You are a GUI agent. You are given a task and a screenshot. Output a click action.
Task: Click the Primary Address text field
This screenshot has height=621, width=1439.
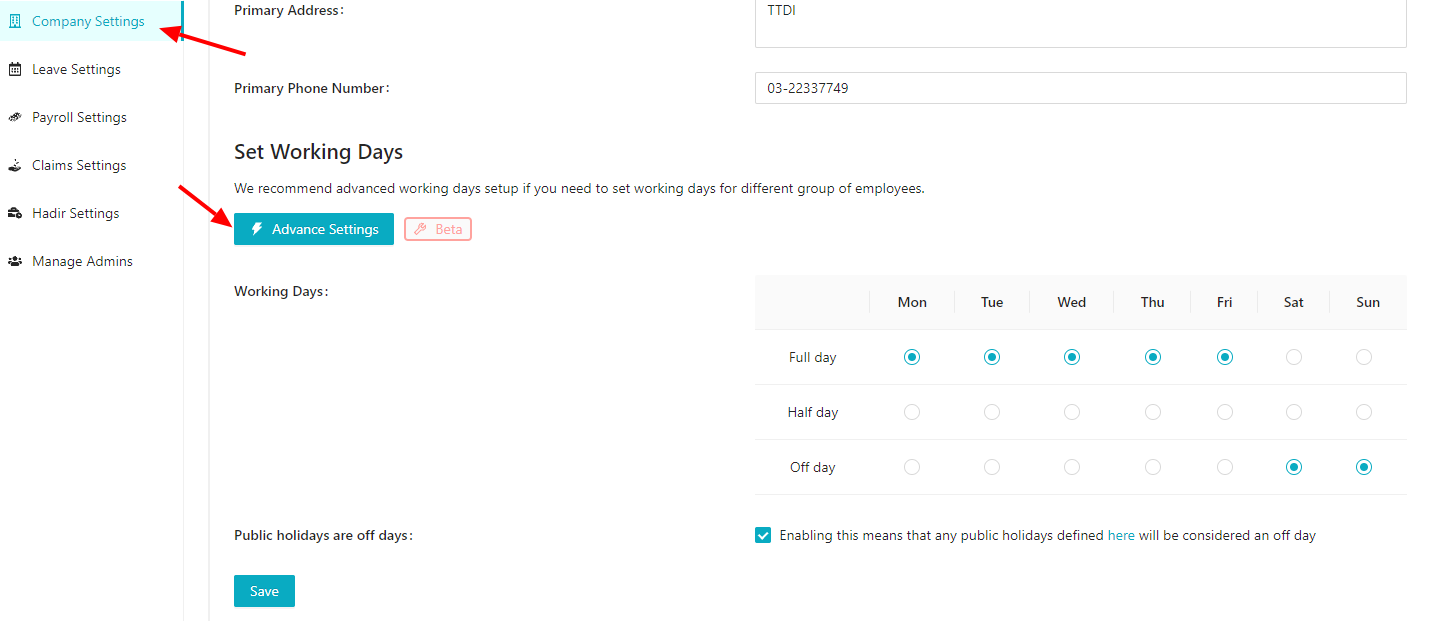[1080, 24]
